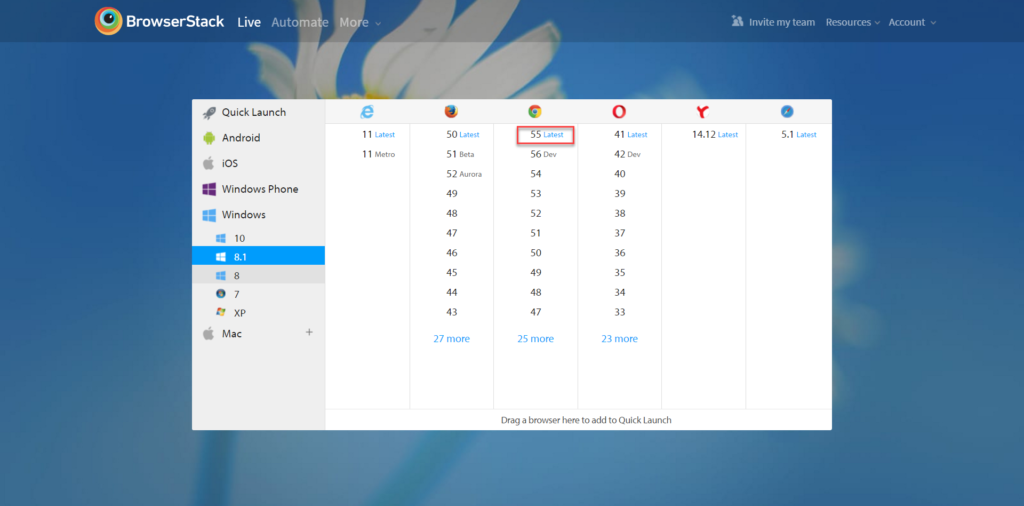Click the Mac apple icon
The width and height of the screenshot is (1024, 506).
(x=208, y=334)
